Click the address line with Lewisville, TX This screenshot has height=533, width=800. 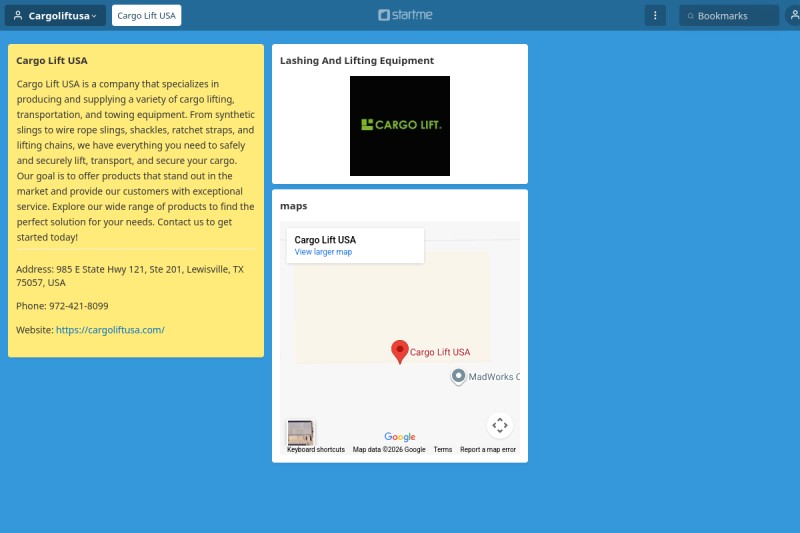point(130,276)
